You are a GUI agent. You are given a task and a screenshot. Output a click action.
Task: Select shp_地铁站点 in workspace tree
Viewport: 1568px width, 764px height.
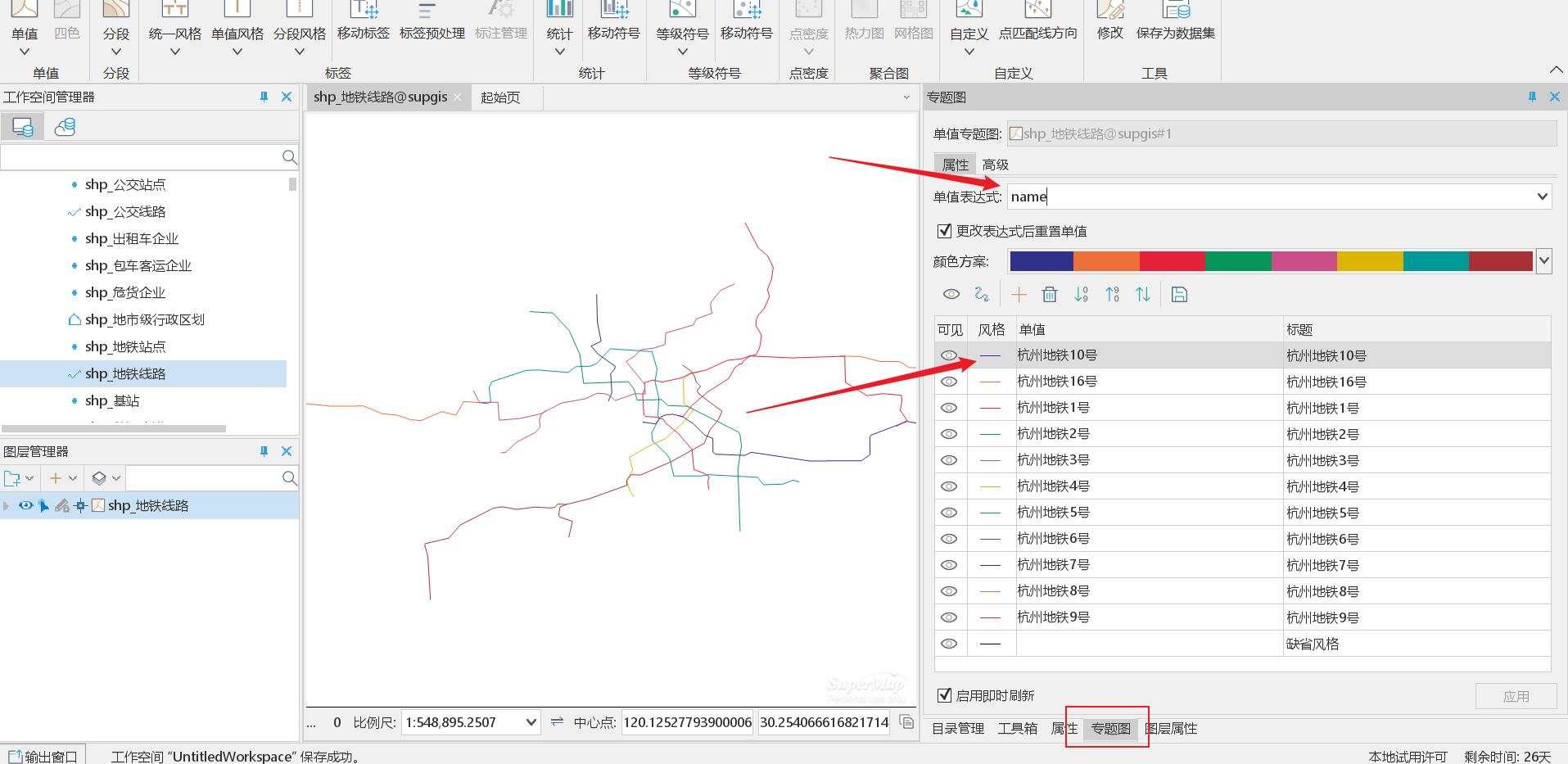click(x=124, y=347)
